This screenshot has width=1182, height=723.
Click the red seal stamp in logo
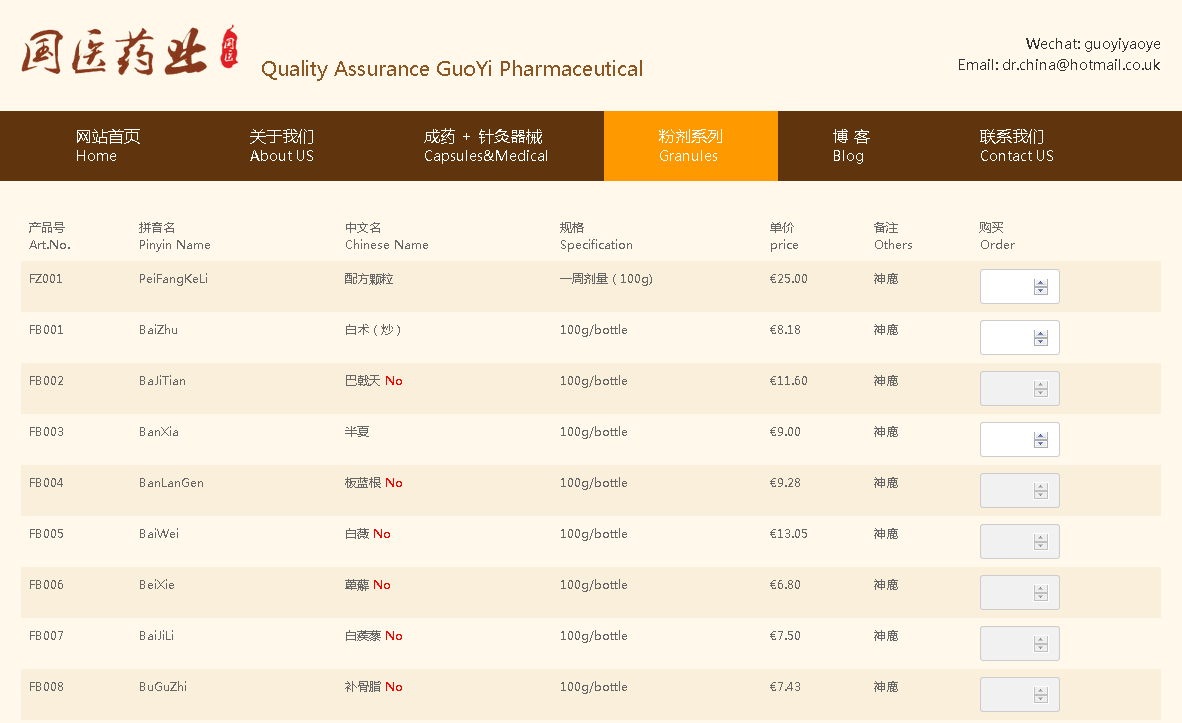click(230, 48)
